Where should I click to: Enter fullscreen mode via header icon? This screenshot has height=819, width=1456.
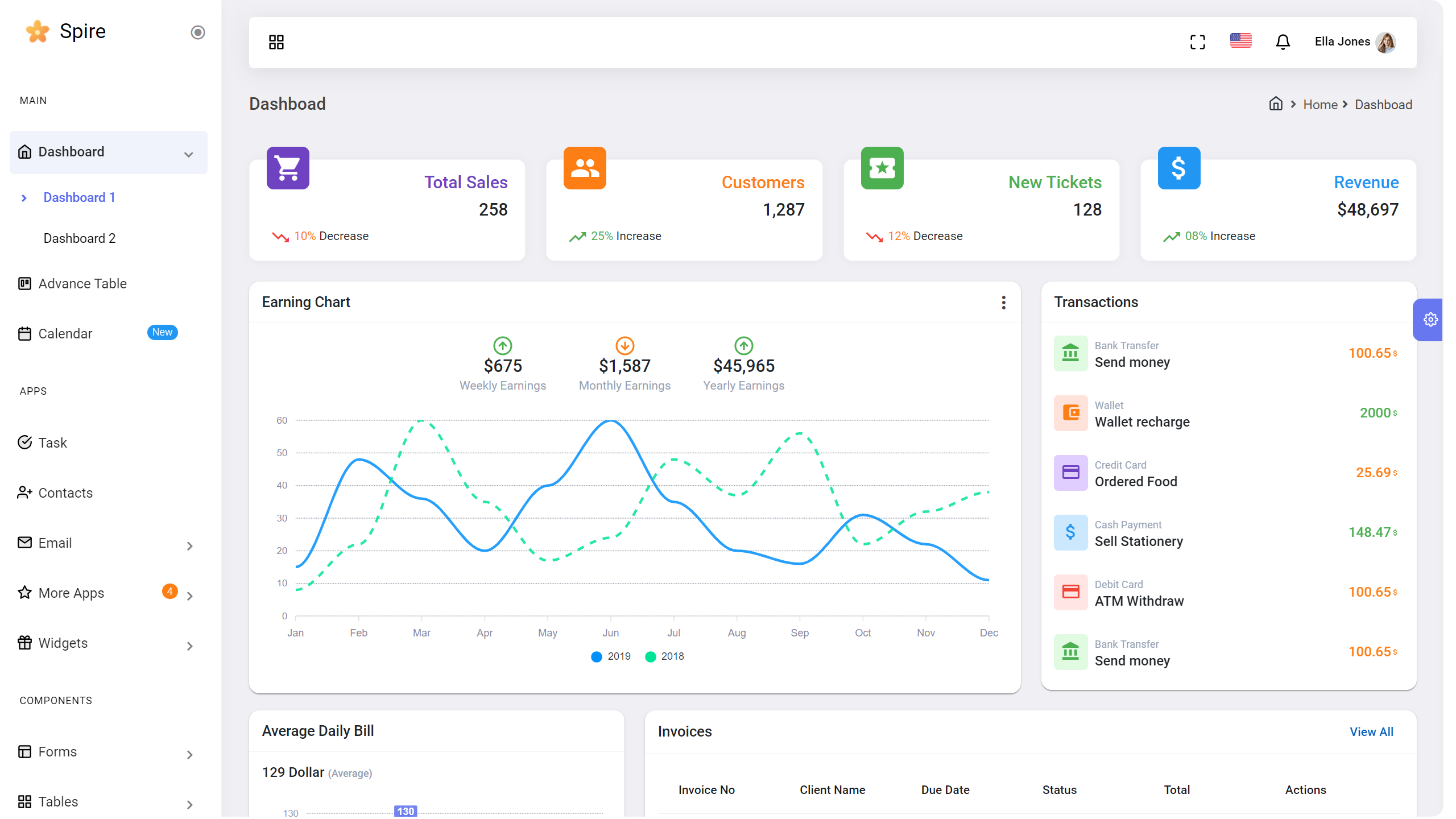[1198, 42]
